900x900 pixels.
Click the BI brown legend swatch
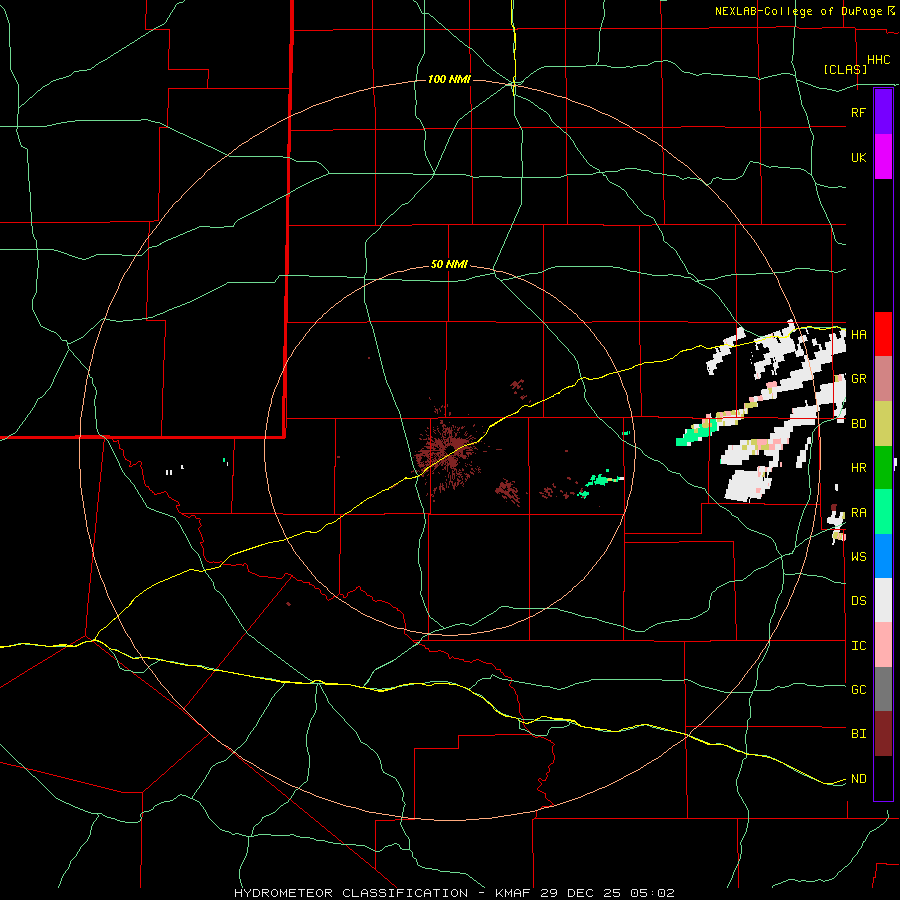point(883,734)
